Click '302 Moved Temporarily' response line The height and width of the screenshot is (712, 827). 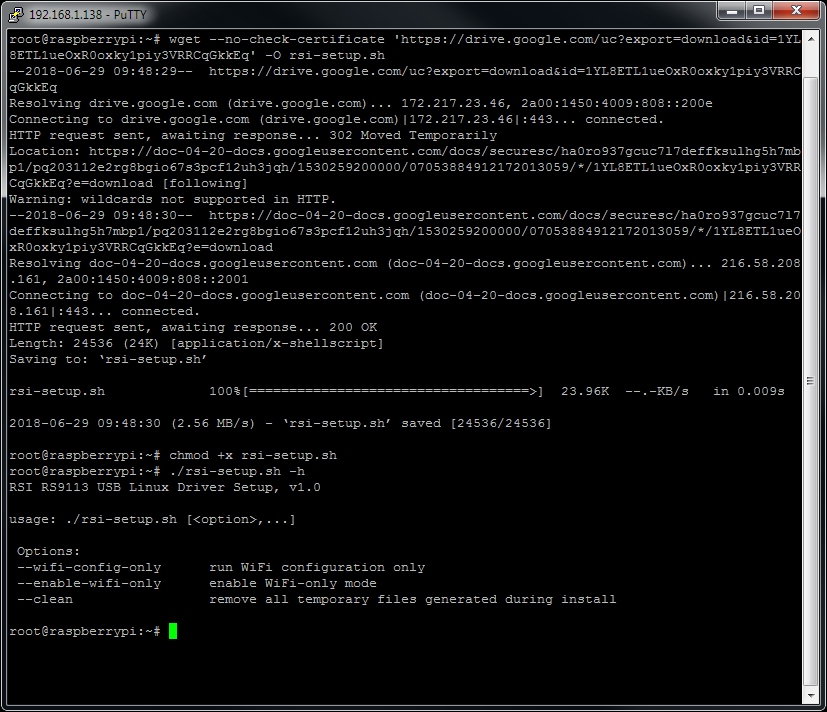click(253, 136)
